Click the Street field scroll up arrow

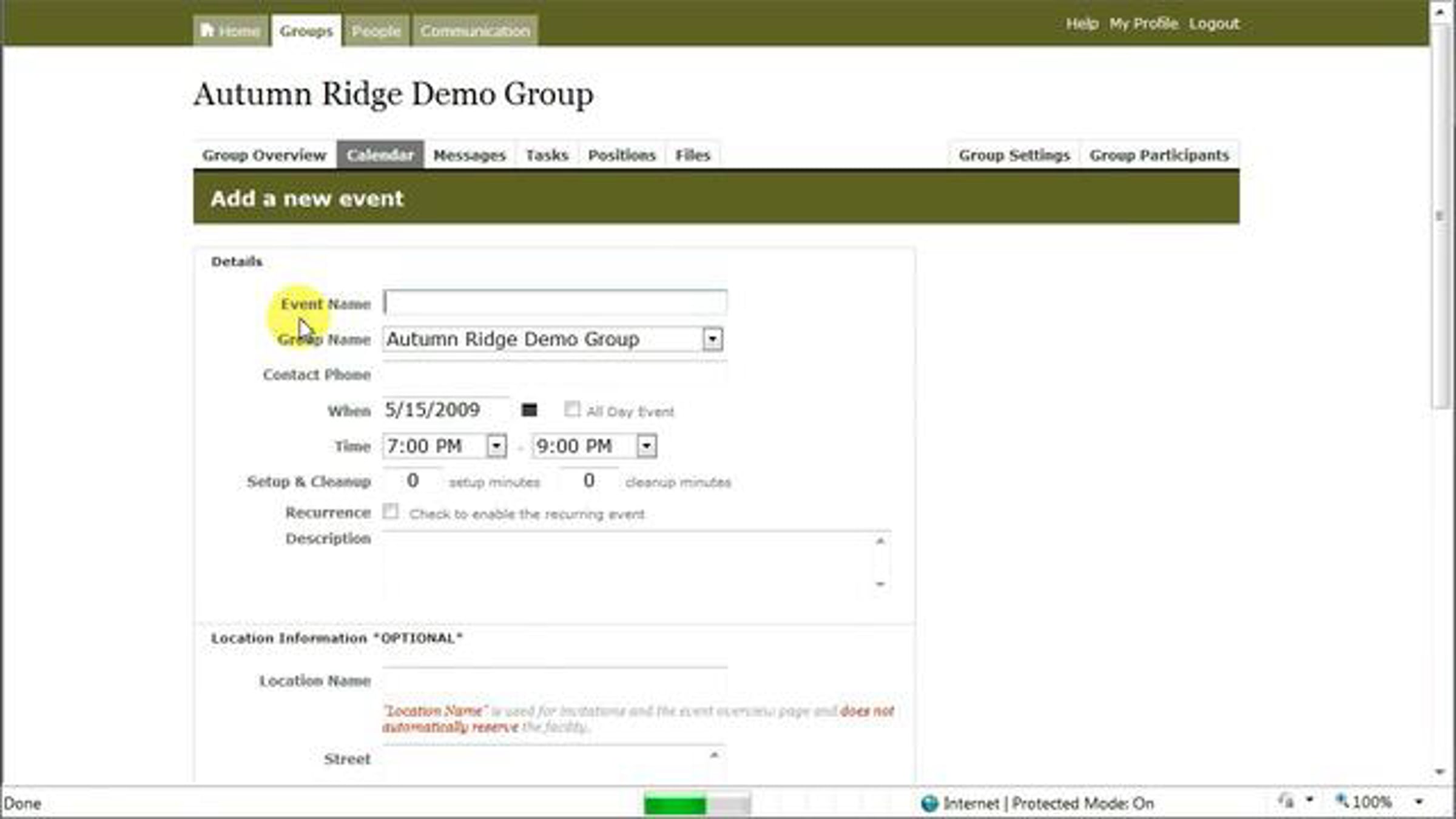(715, 755)
